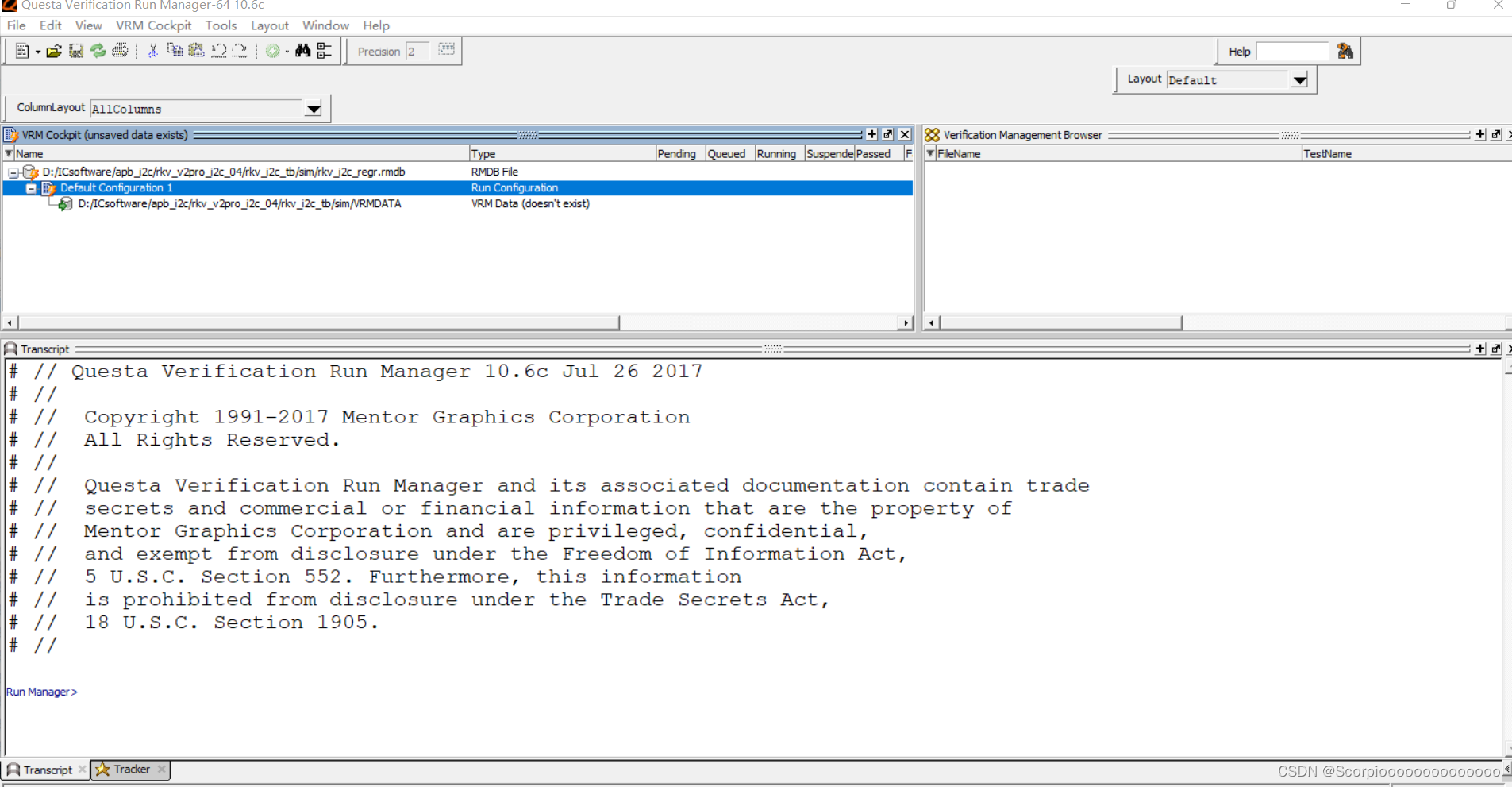
Task: Click the VRM Cockpit scroll right arrow
Action: (x=906, y=322)
